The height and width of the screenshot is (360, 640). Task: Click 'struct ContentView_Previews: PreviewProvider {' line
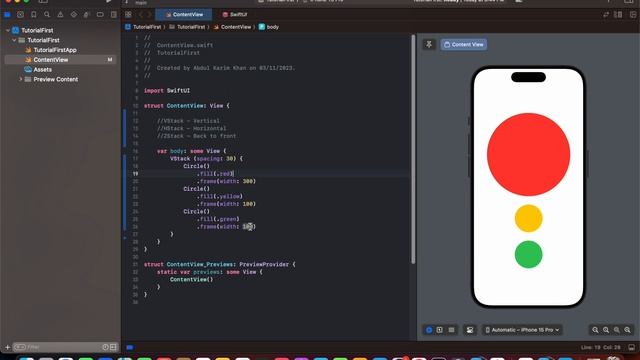(219, 264)
